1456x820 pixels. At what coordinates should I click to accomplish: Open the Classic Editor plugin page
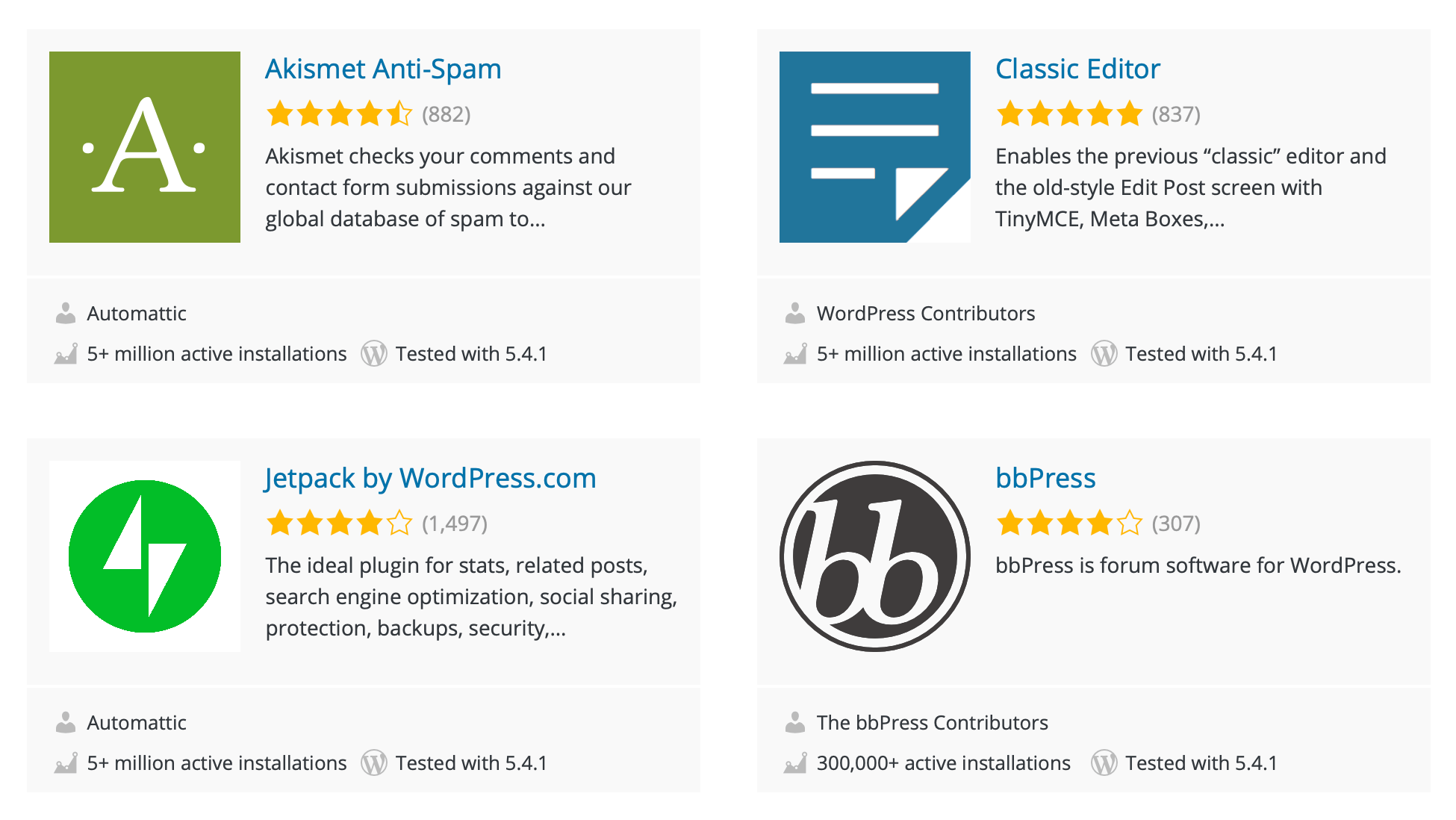coord(1077,69)
